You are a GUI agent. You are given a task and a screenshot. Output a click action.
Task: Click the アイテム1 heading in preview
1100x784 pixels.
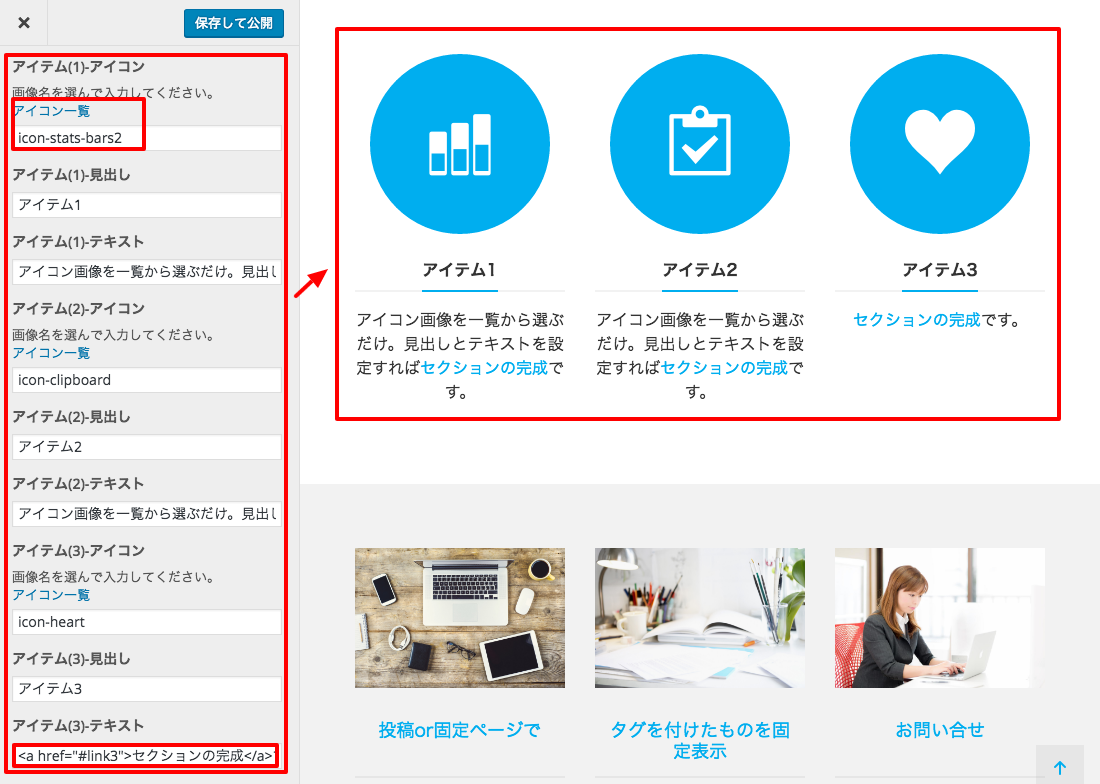coord(460,270)
